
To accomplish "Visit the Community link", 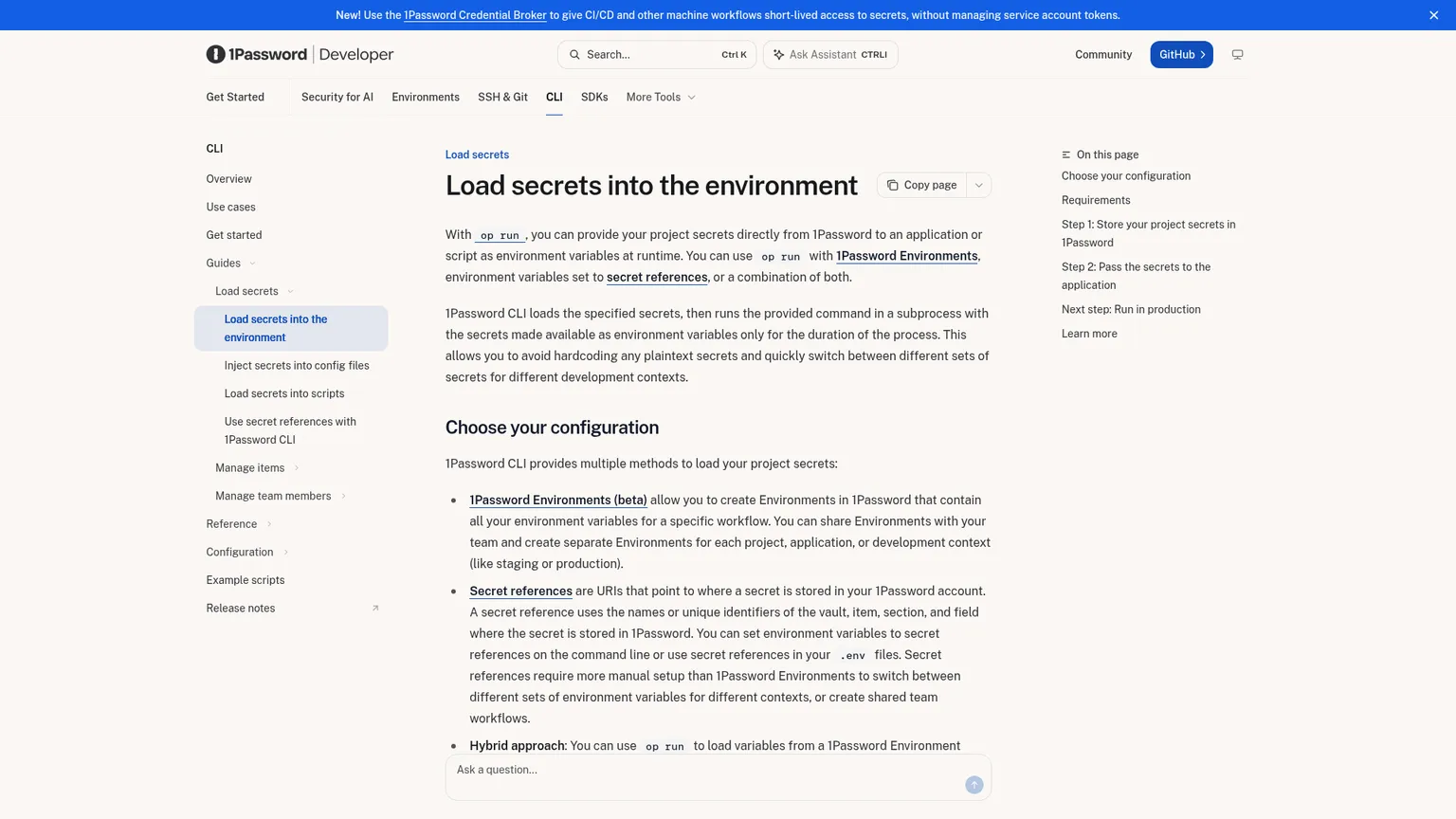I will [x=1103, y=55].
